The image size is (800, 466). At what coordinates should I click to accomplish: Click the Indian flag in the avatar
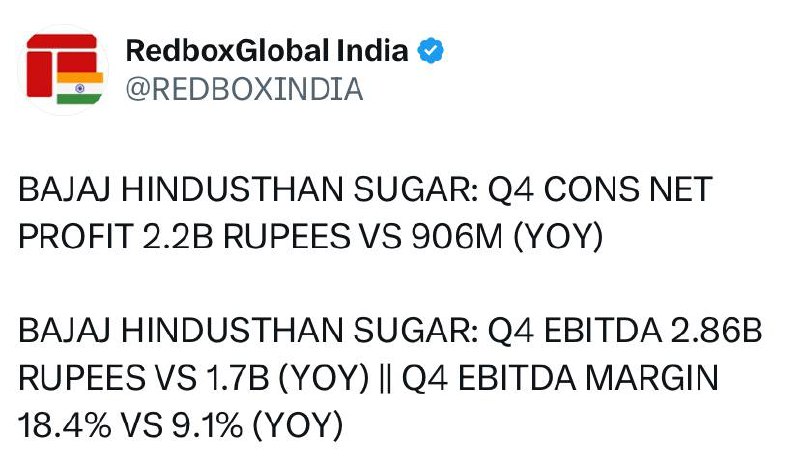point(80,88)
